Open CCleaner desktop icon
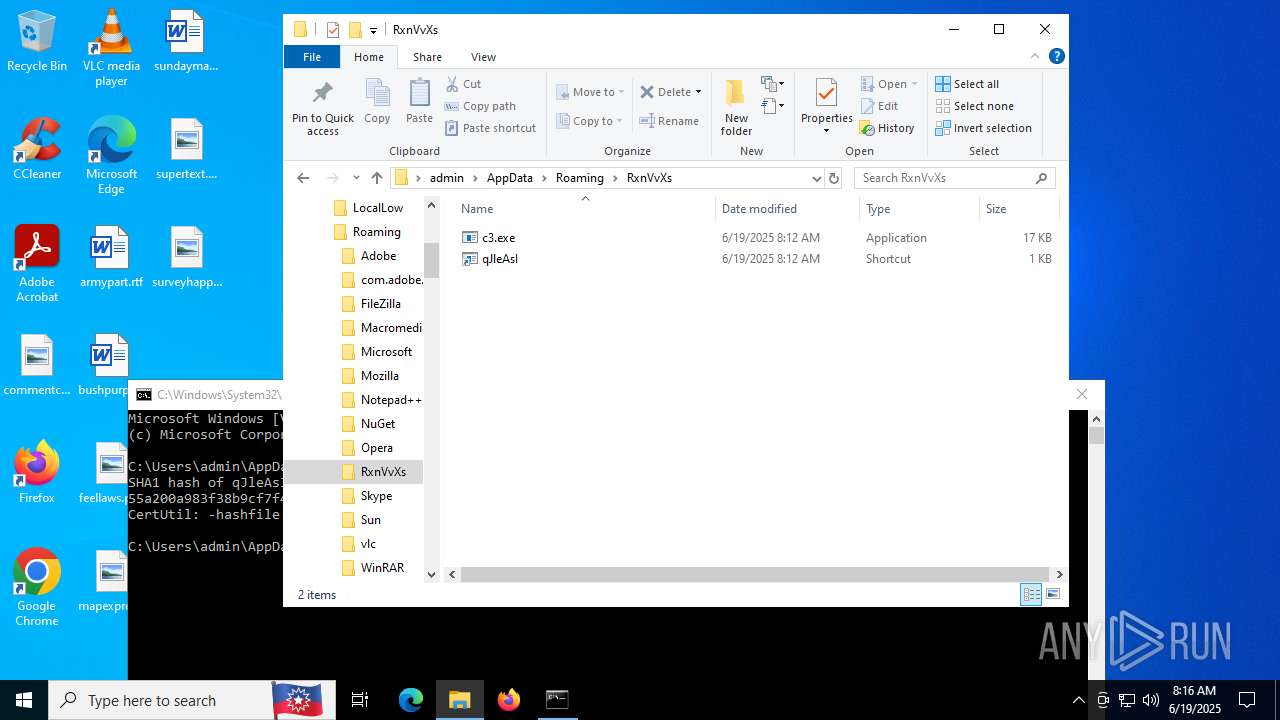 [x=37, y=149]
